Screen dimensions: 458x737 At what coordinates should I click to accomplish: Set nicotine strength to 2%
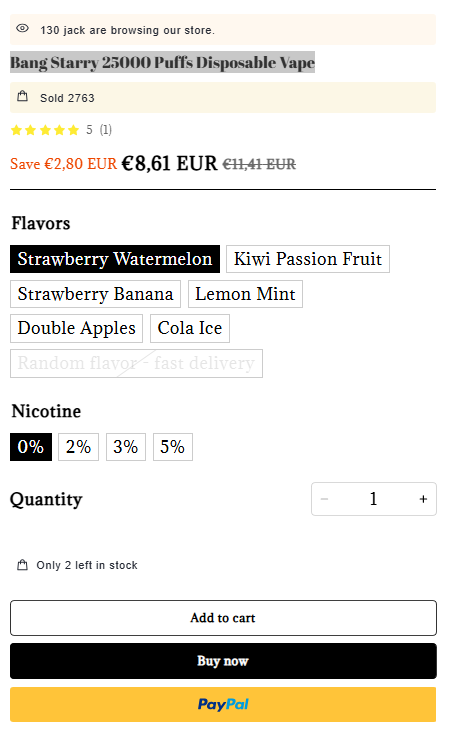[x=79, y=447]
